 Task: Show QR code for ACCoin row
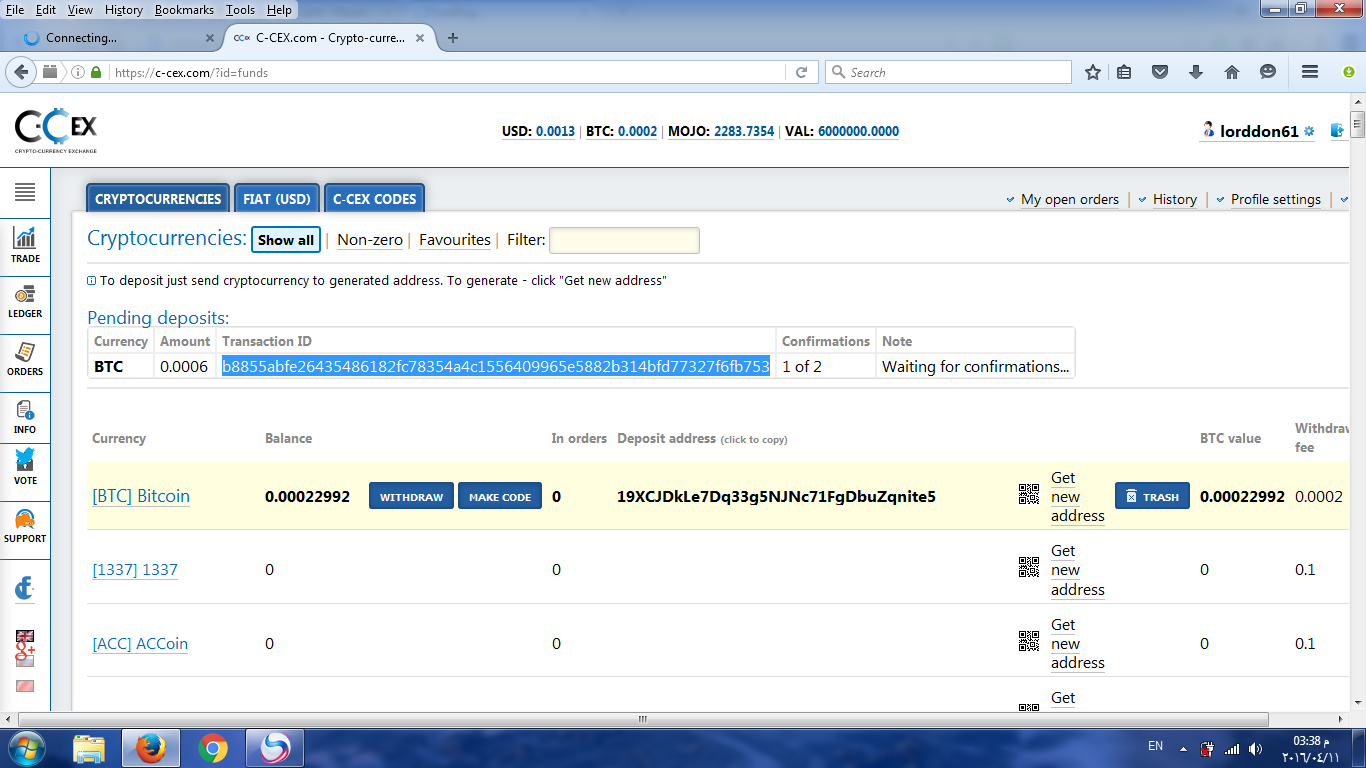coord(1029,641)
